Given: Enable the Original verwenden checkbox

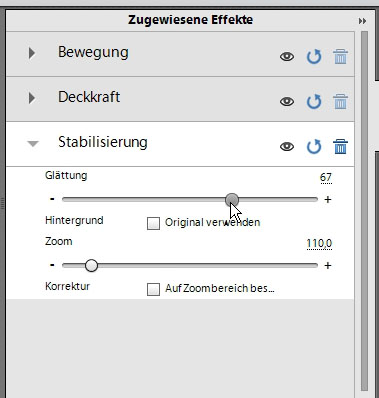Looking at the screenshot, I should [x=153, y=223].
